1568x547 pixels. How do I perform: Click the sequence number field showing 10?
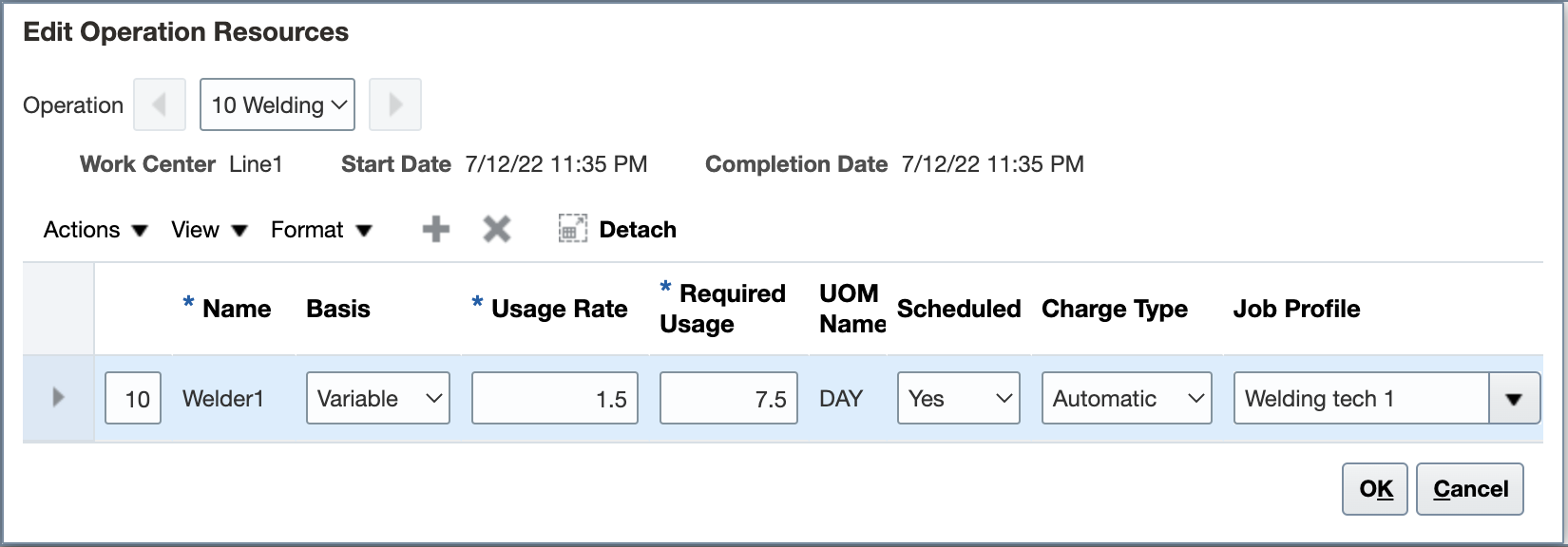(133, 398)
